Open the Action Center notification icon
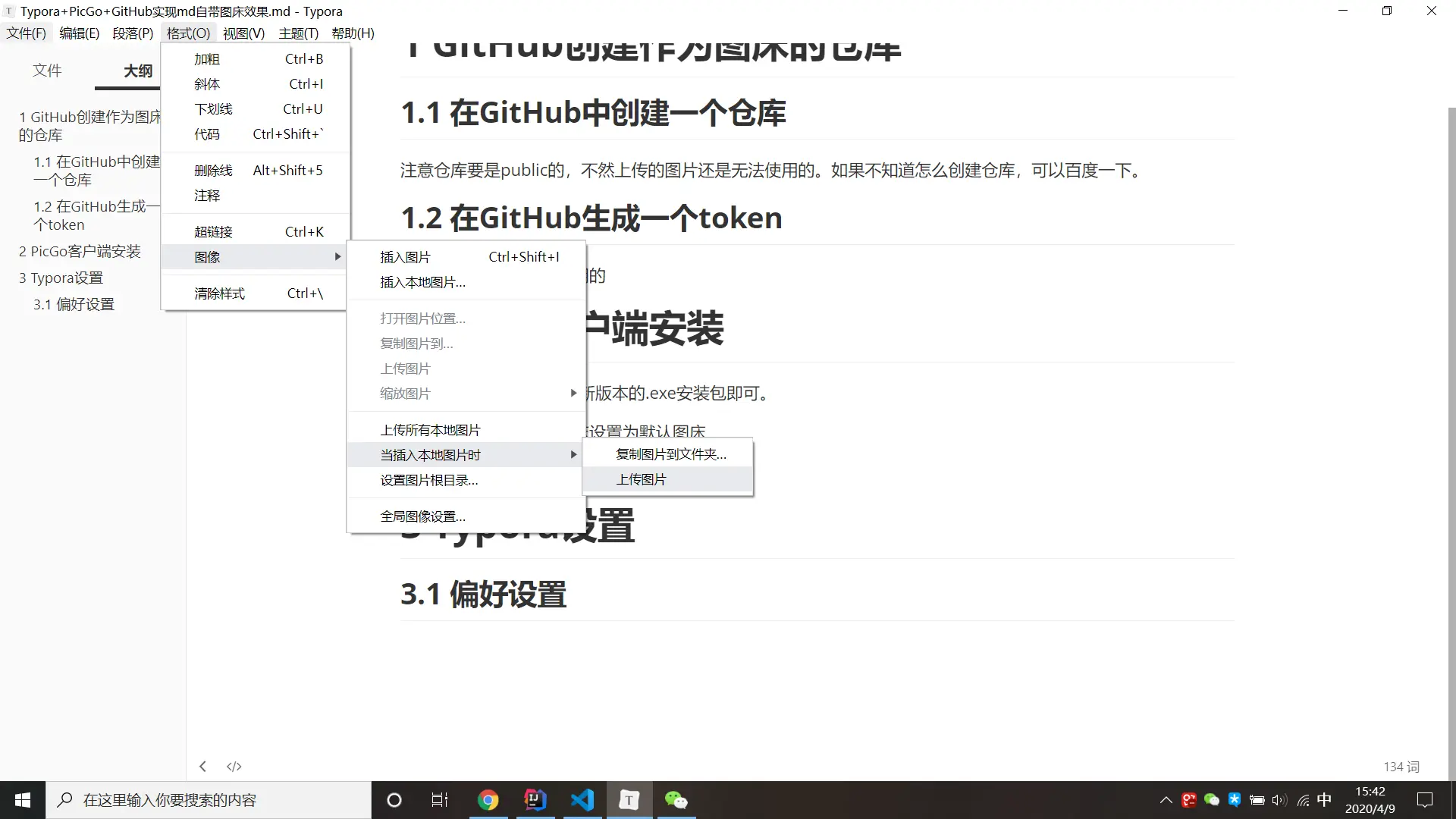1456x819 pixels. [x=1425, y=800]
